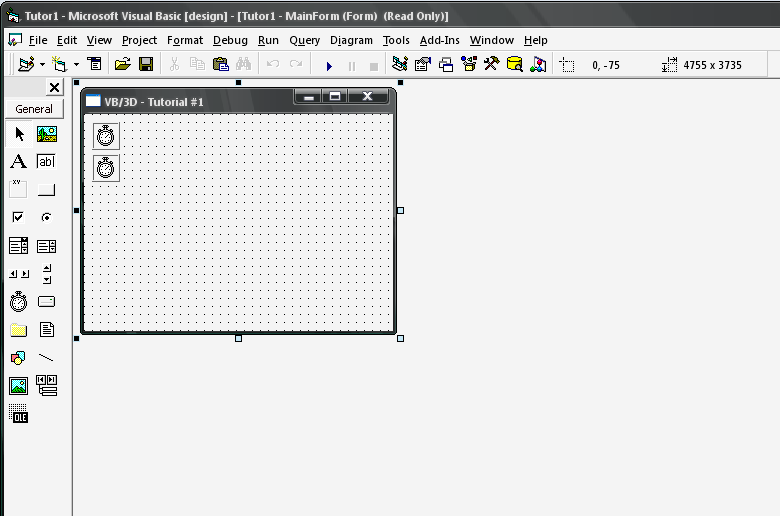Image resolution: width=780 pixels, height=516 pixels.
Task: Open the Tools menu
Action: [x=396, y=40]
